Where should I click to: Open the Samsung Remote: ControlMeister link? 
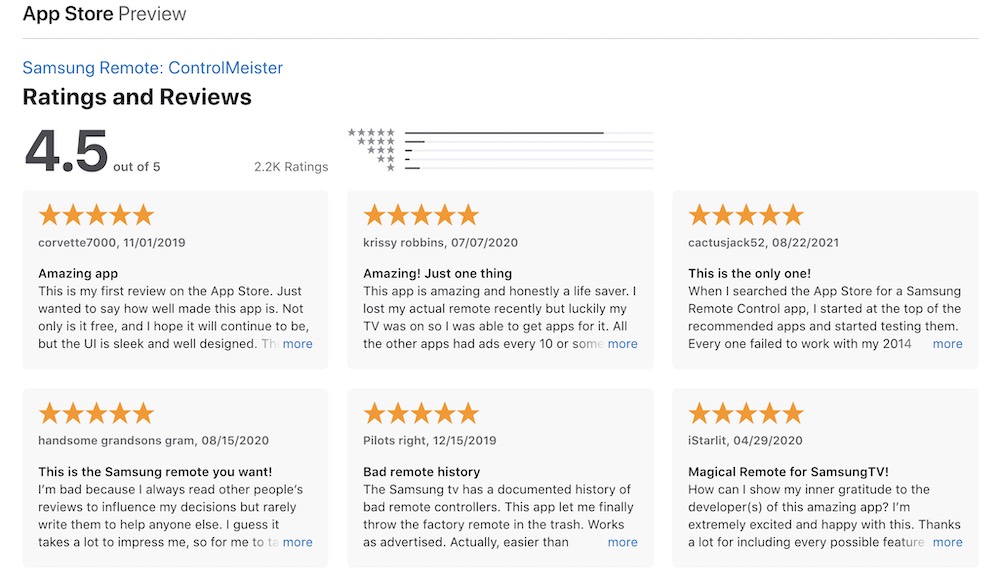click(152, 68)
